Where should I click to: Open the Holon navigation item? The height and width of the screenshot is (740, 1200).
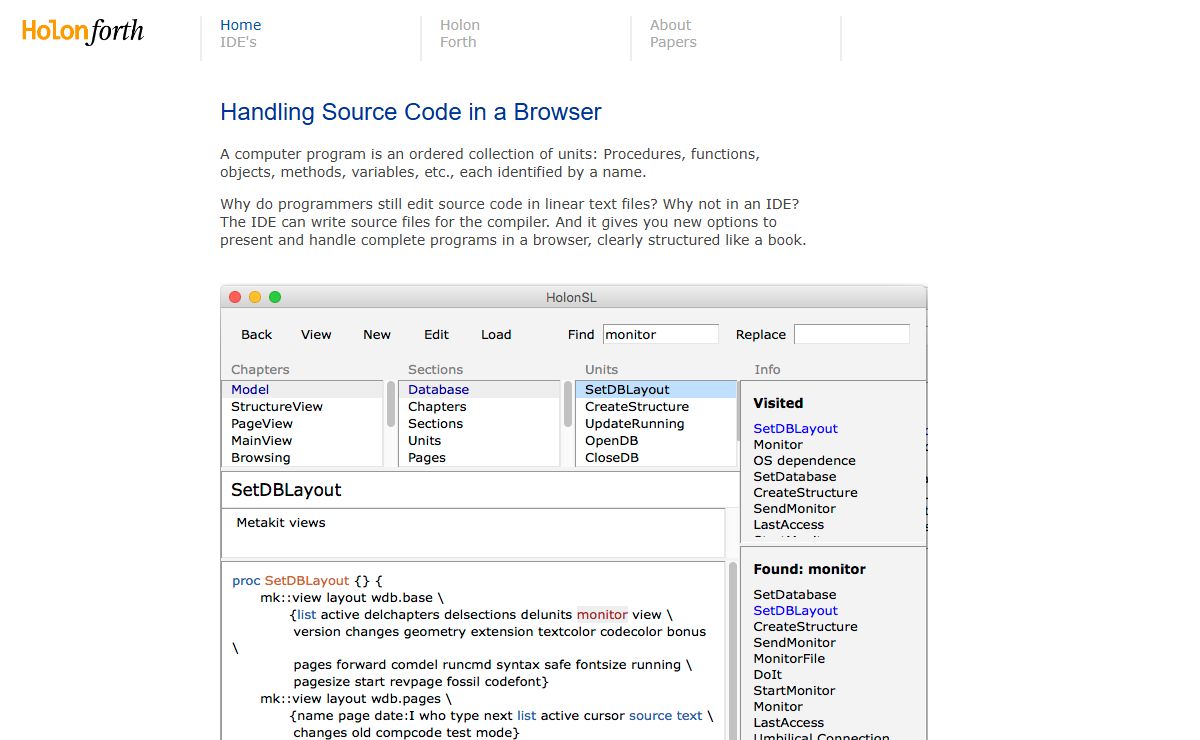click(x=460, y=25)
